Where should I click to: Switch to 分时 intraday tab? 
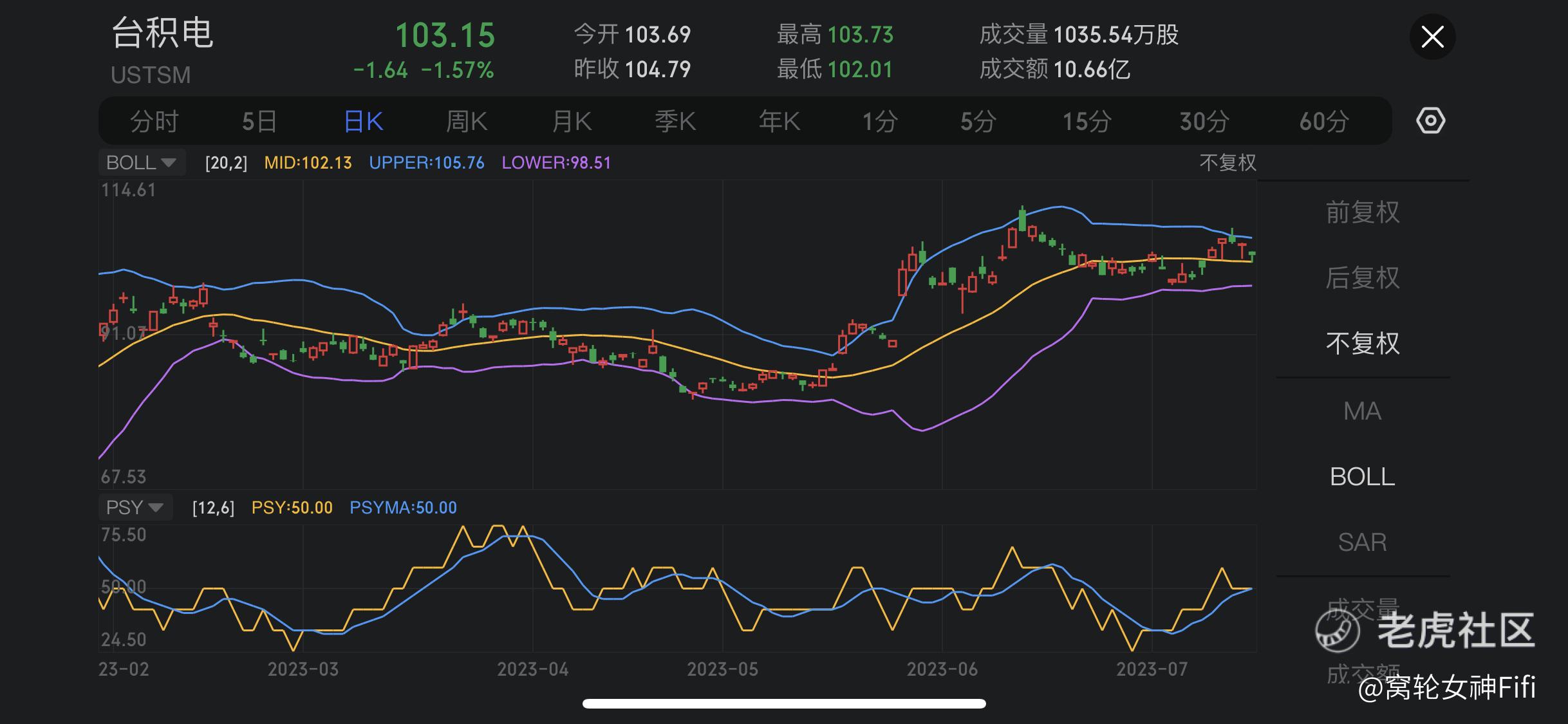click(x=154, y=121)
